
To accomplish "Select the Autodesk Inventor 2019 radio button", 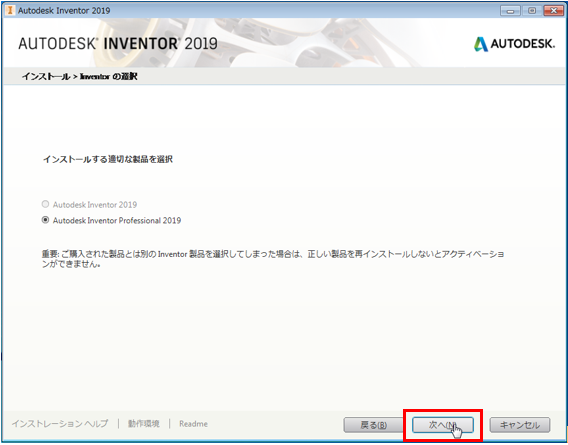I will point(45,204).
